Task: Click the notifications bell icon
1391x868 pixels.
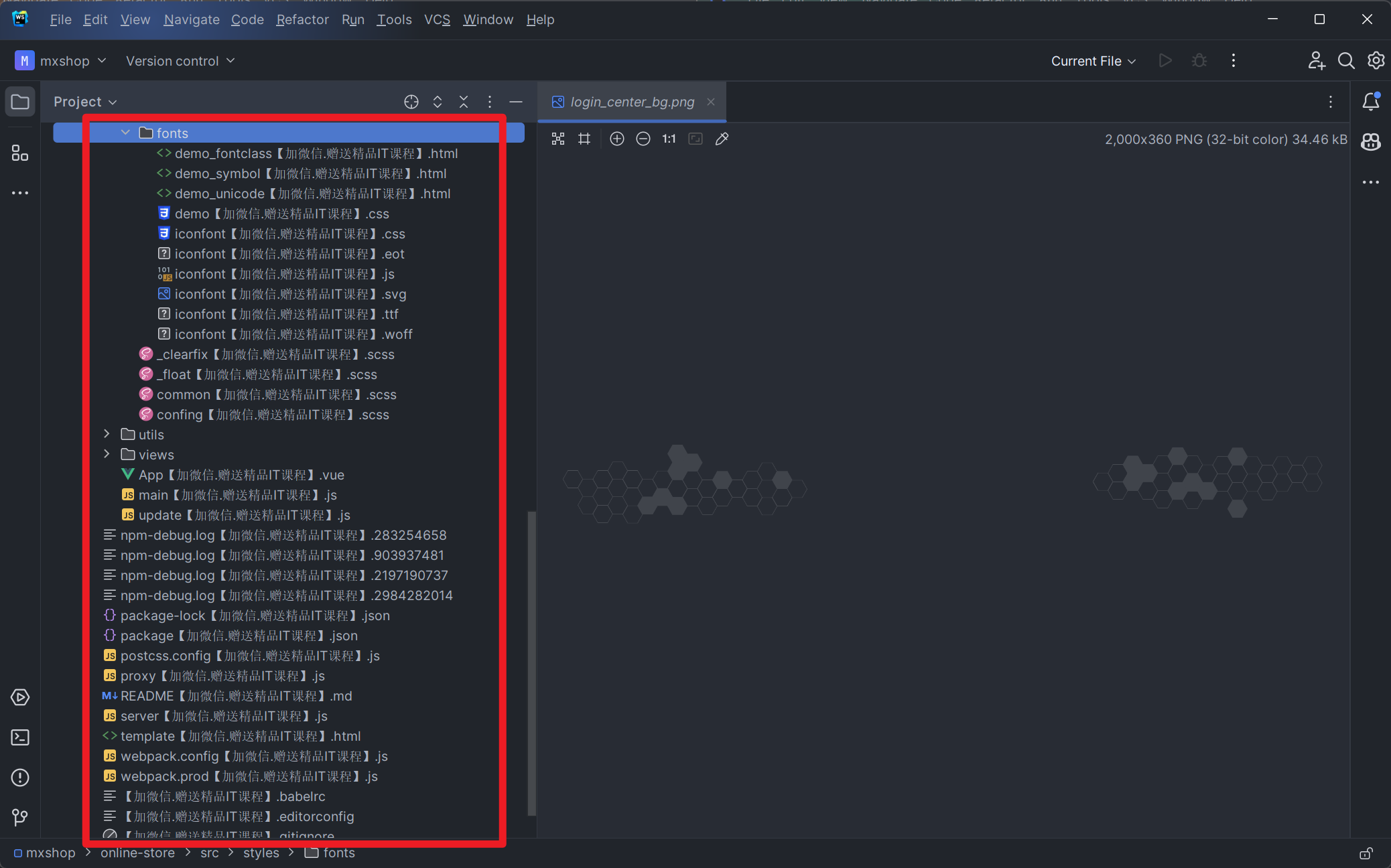Action: point(1371,100)
